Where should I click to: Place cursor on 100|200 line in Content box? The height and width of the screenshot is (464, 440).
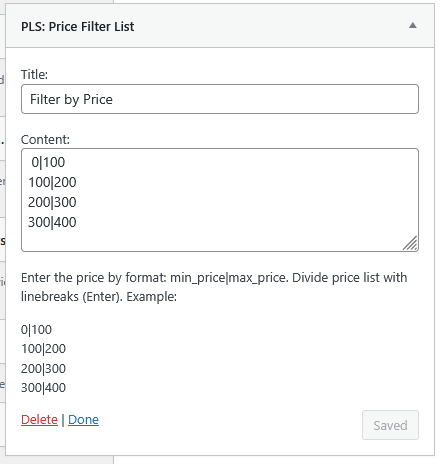[52, 182]
